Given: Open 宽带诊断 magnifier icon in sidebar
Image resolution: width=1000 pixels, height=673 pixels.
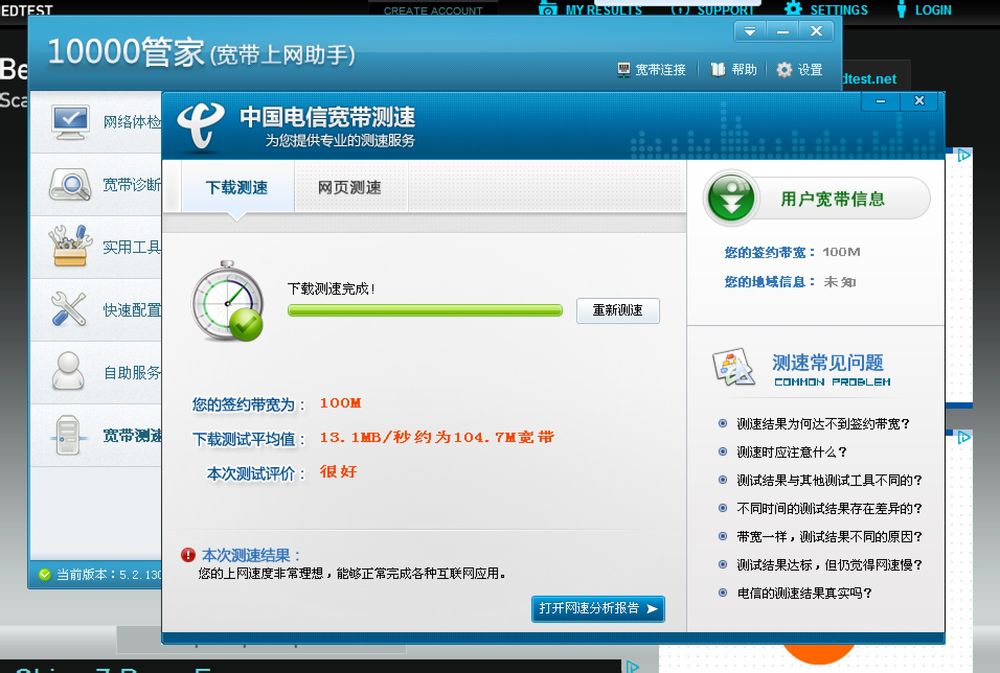Looking at the screenshot, I should pos(70,184).
